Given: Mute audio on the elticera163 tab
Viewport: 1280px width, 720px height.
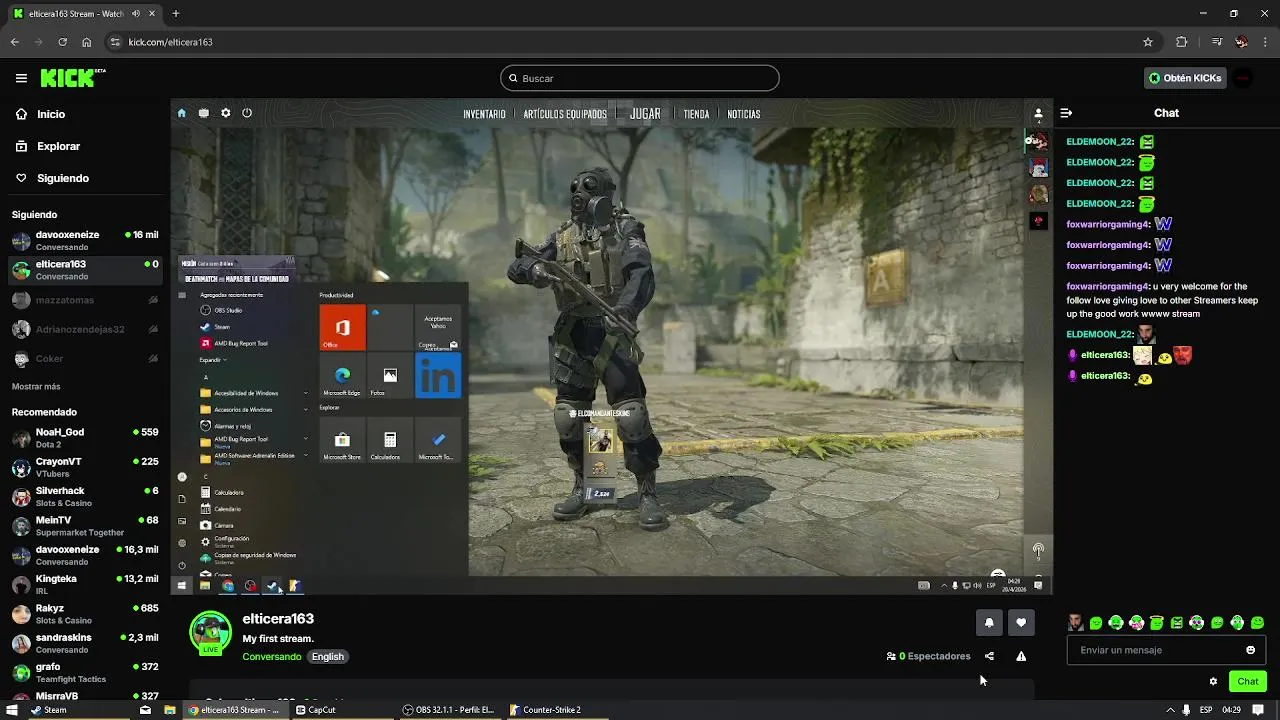Looking at the screenshot, I should [x=136, y=14].
